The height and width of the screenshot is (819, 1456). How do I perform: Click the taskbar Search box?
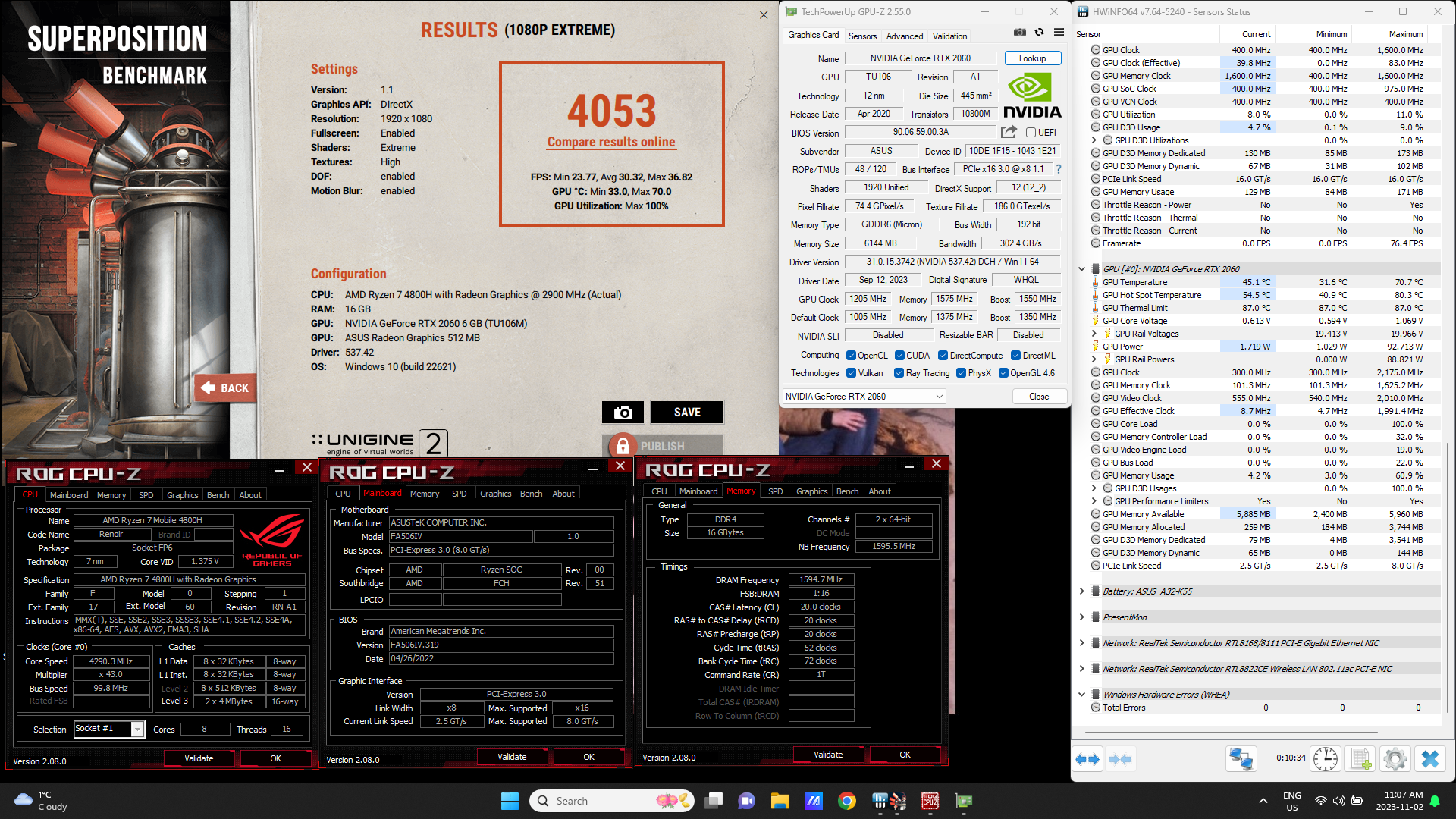[x=613, y=801]
